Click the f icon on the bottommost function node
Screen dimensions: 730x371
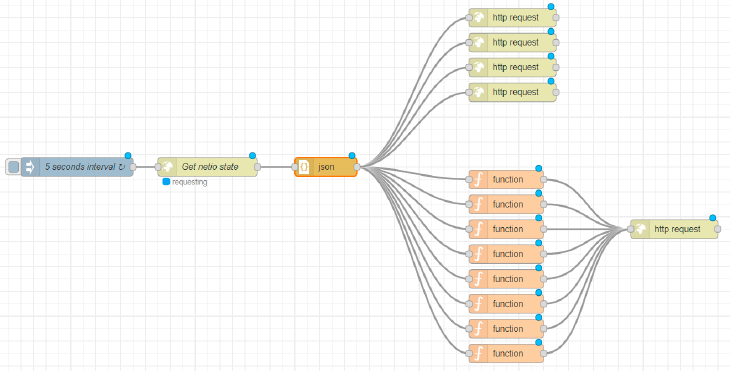tap(478, 353)
